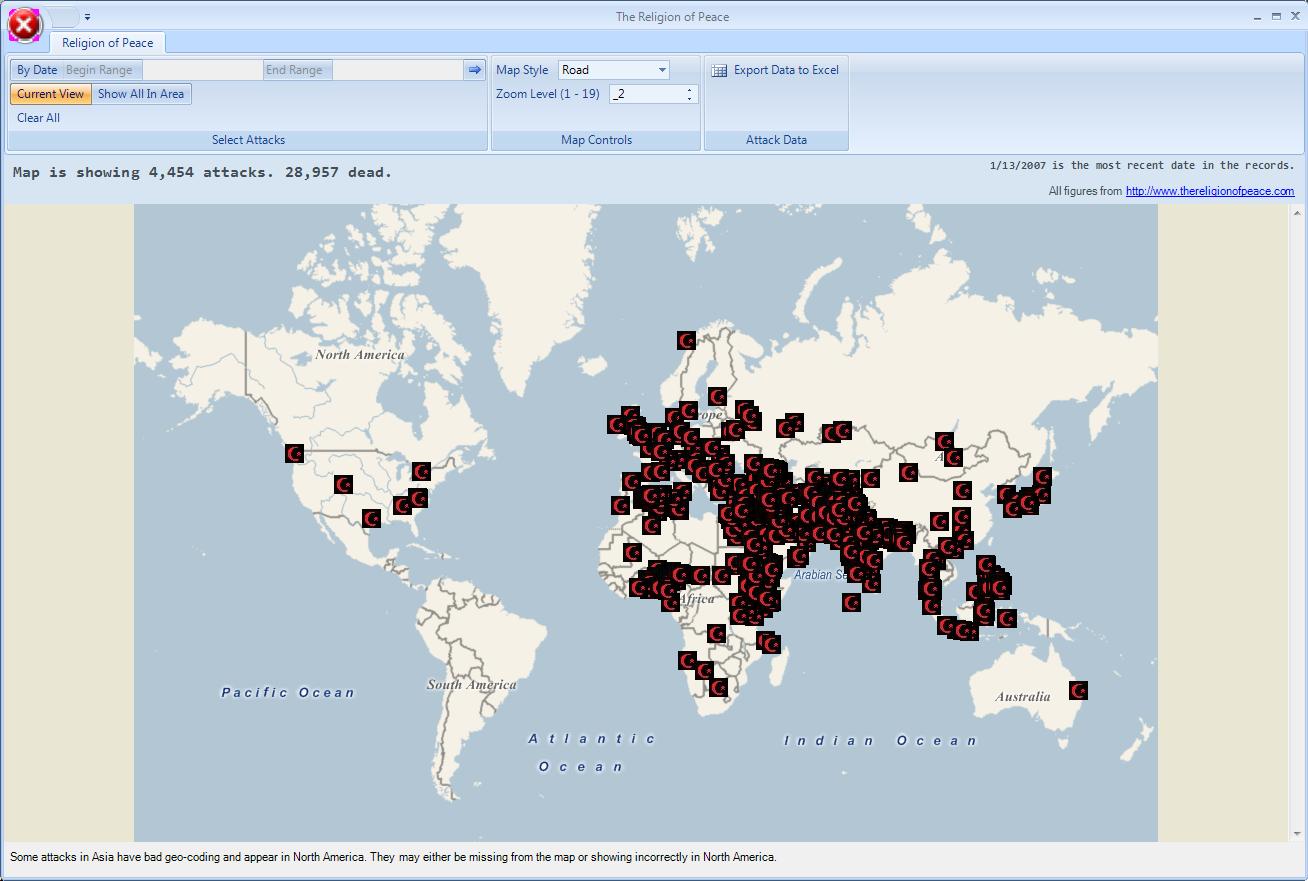Apply date range with the blue arrow
This screenshot has width=1308, height=881.
474,70
